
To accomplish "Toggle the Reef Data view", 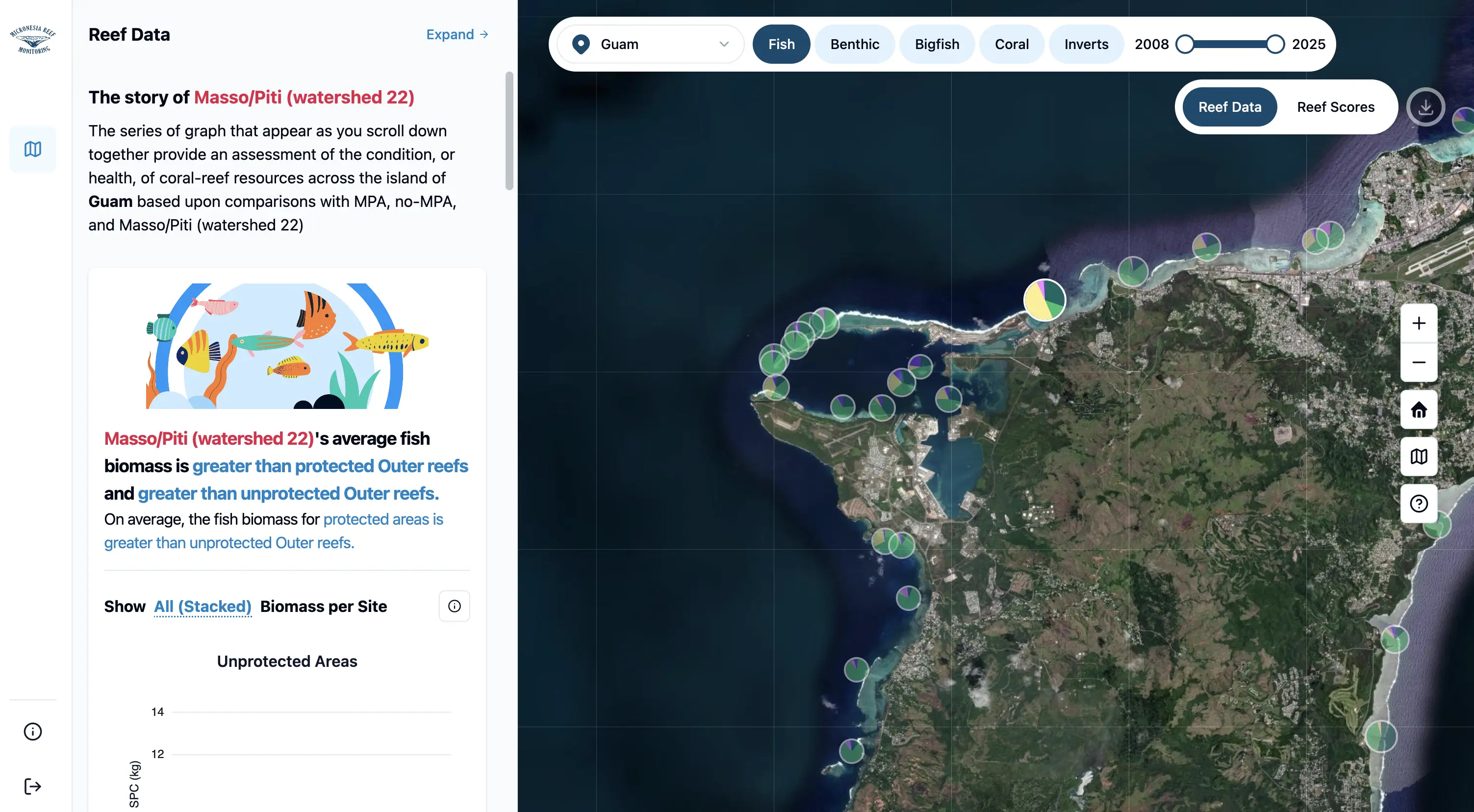I will [1230, 107].
